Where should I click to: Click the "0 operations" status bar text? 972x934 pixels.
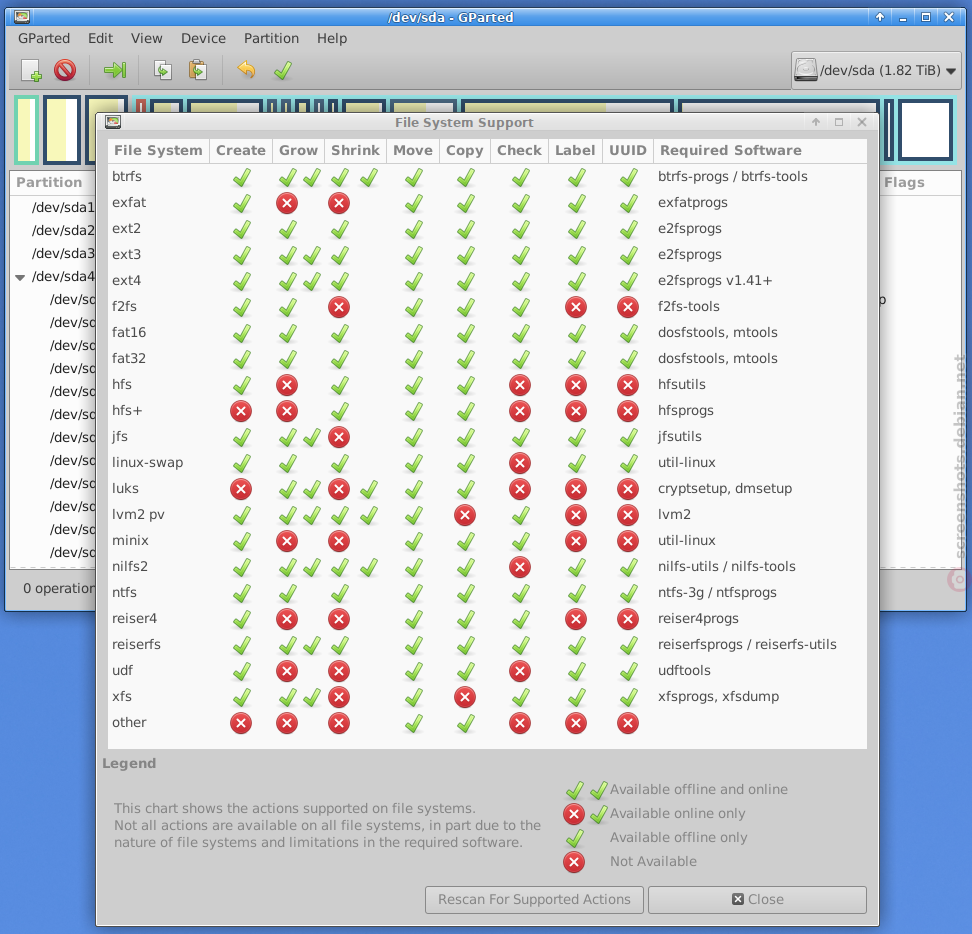click(60, 589)
